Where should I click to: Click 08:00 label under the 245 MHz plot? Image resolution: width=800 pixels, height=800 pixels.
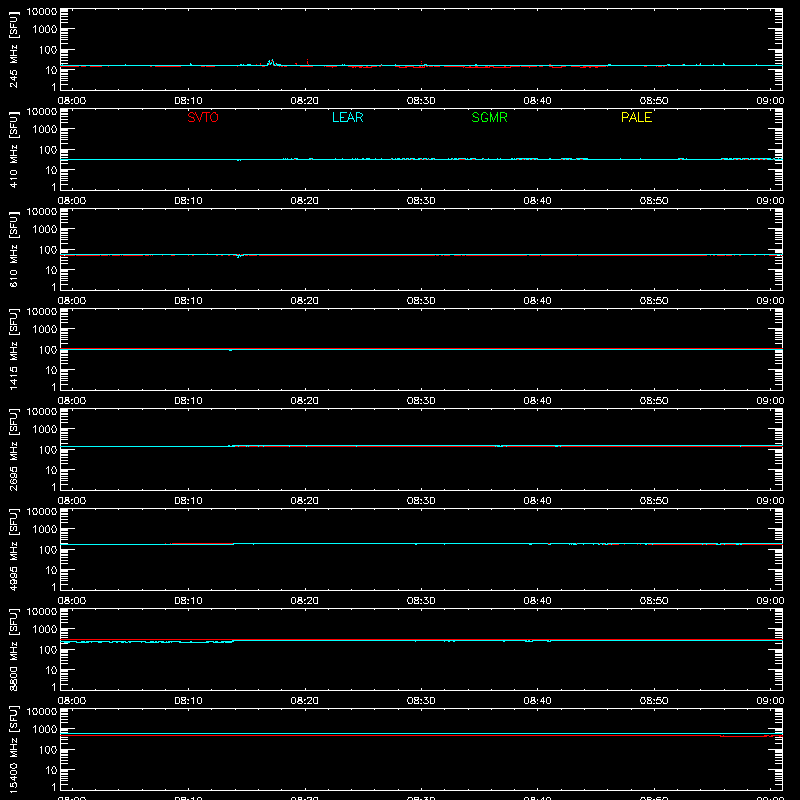click(x=72, y=101)
